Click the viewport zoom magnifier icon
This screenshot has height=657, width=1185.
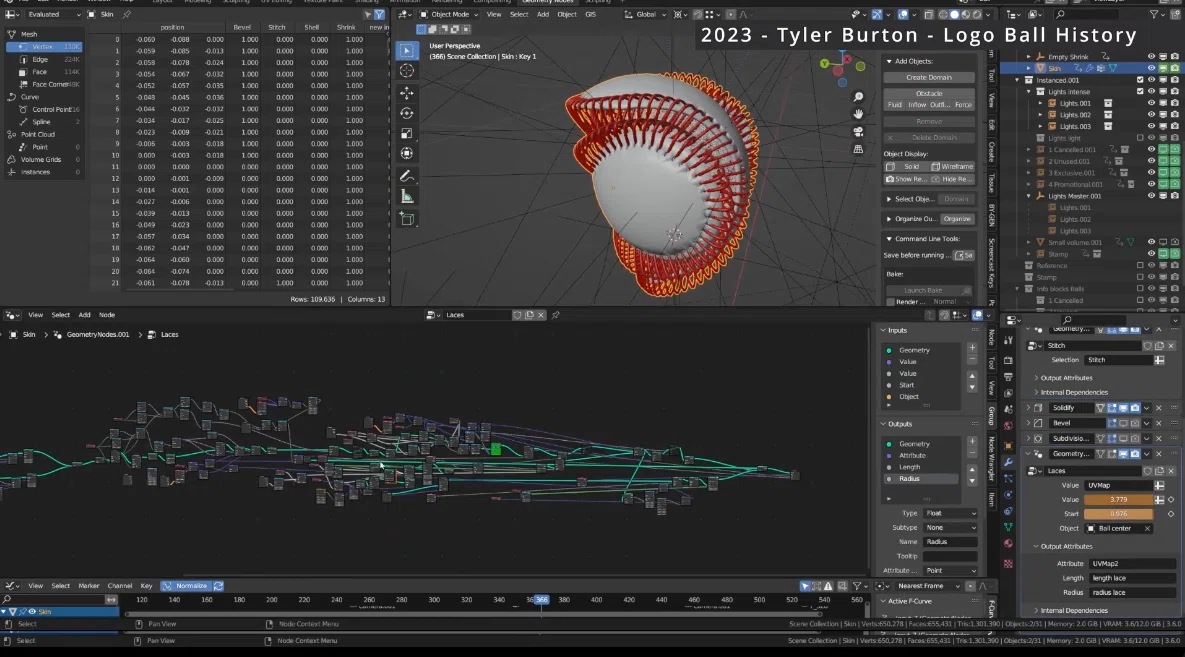tap(858, 98)
